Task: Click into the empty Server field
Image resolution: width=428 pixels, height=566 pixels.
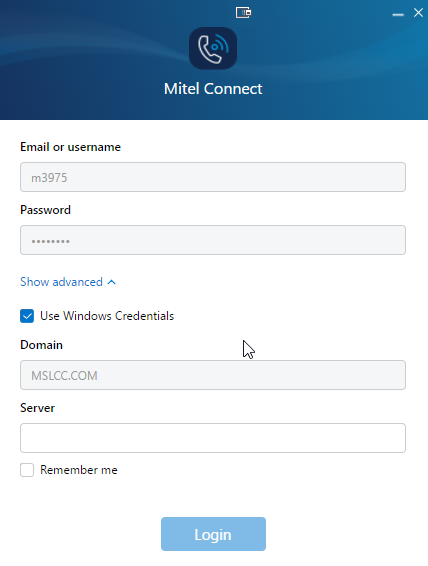Action: [213, 438]
